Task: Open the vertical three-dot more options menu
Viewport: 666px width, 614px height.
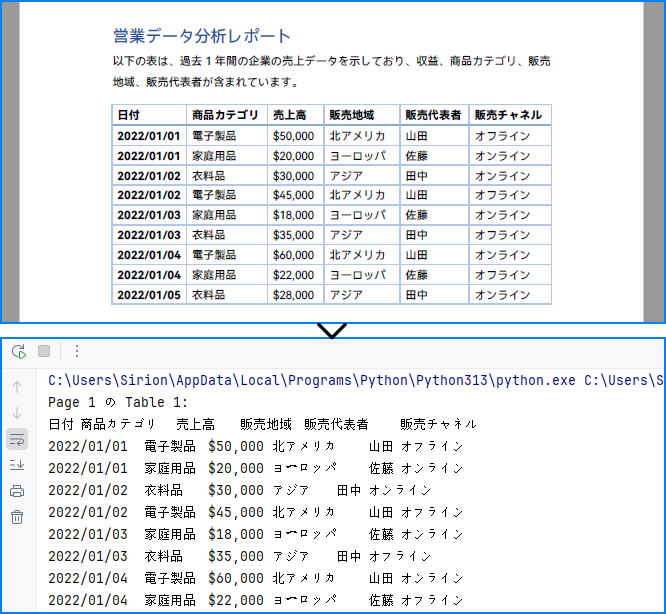Action: 77,351
